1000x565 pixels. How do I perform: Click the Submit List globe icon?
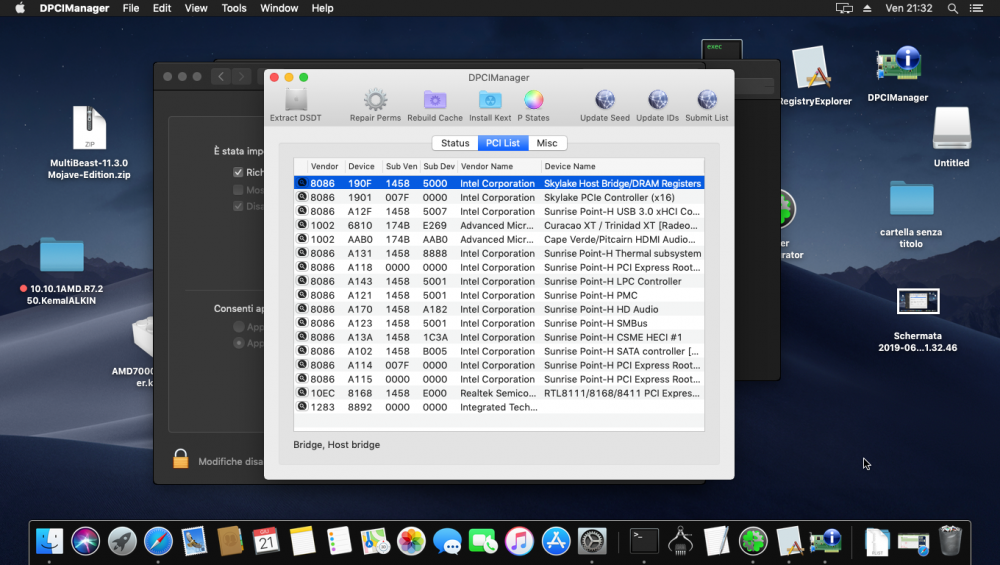[x=707, y=100]
